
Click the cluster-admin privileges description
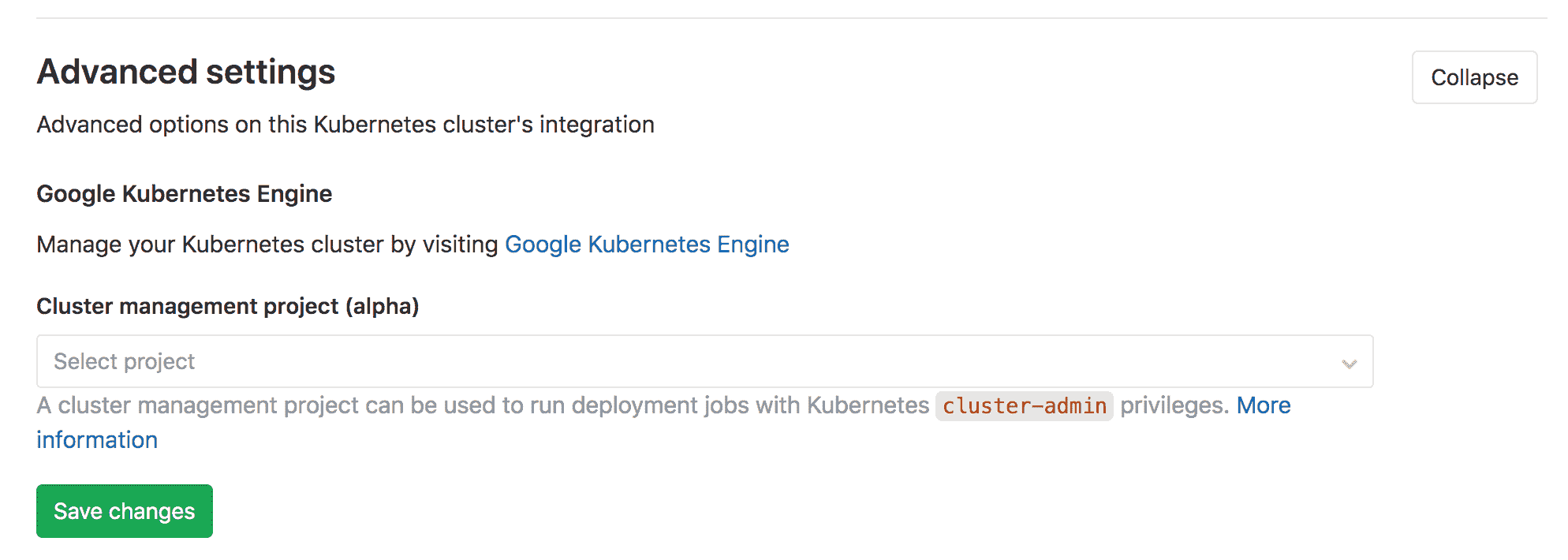[552, 405]
